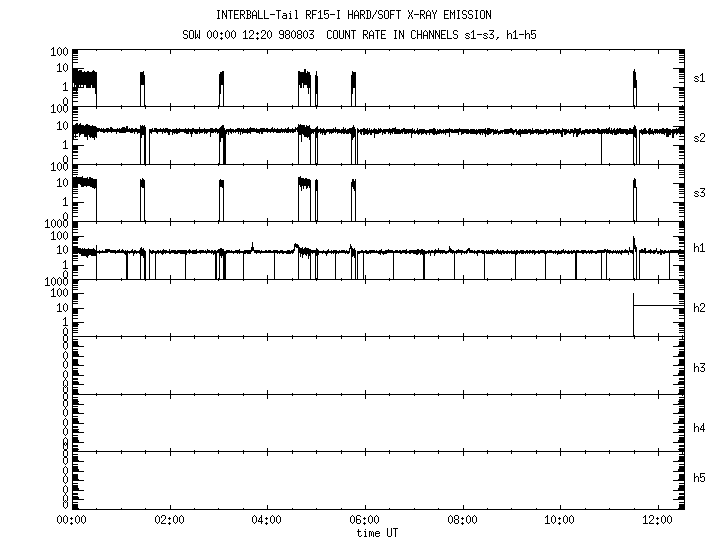Click the s1 channel label
The height and width of the screenshot is (550, 720).
click(700, 77)
